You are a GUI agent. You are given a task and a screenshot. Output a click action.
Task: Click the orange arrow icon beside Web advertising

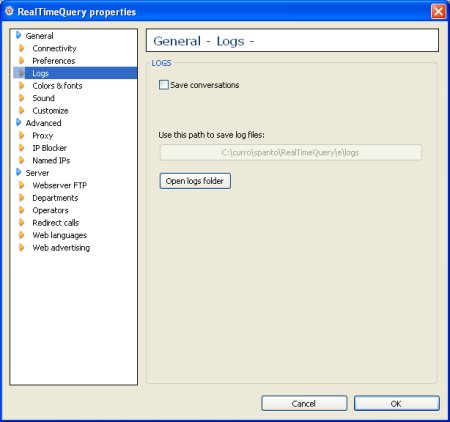22,248
